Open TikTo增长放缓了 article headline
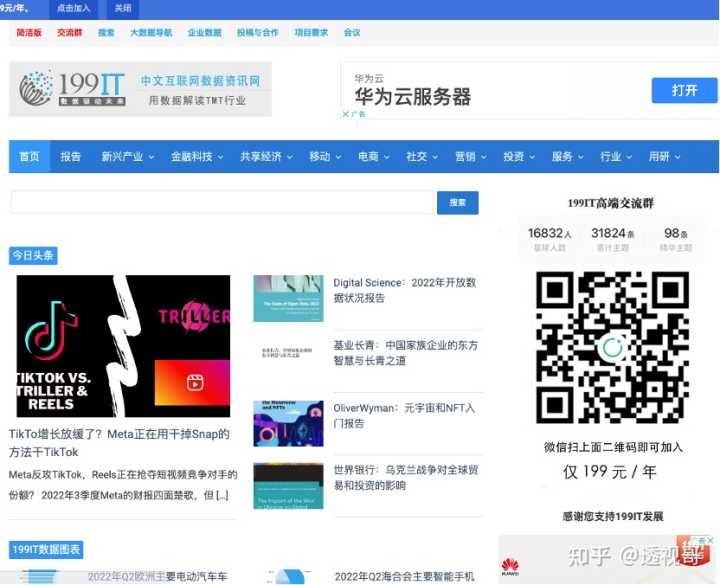Viewport: 720px width, 585px height. coord(119,443)
